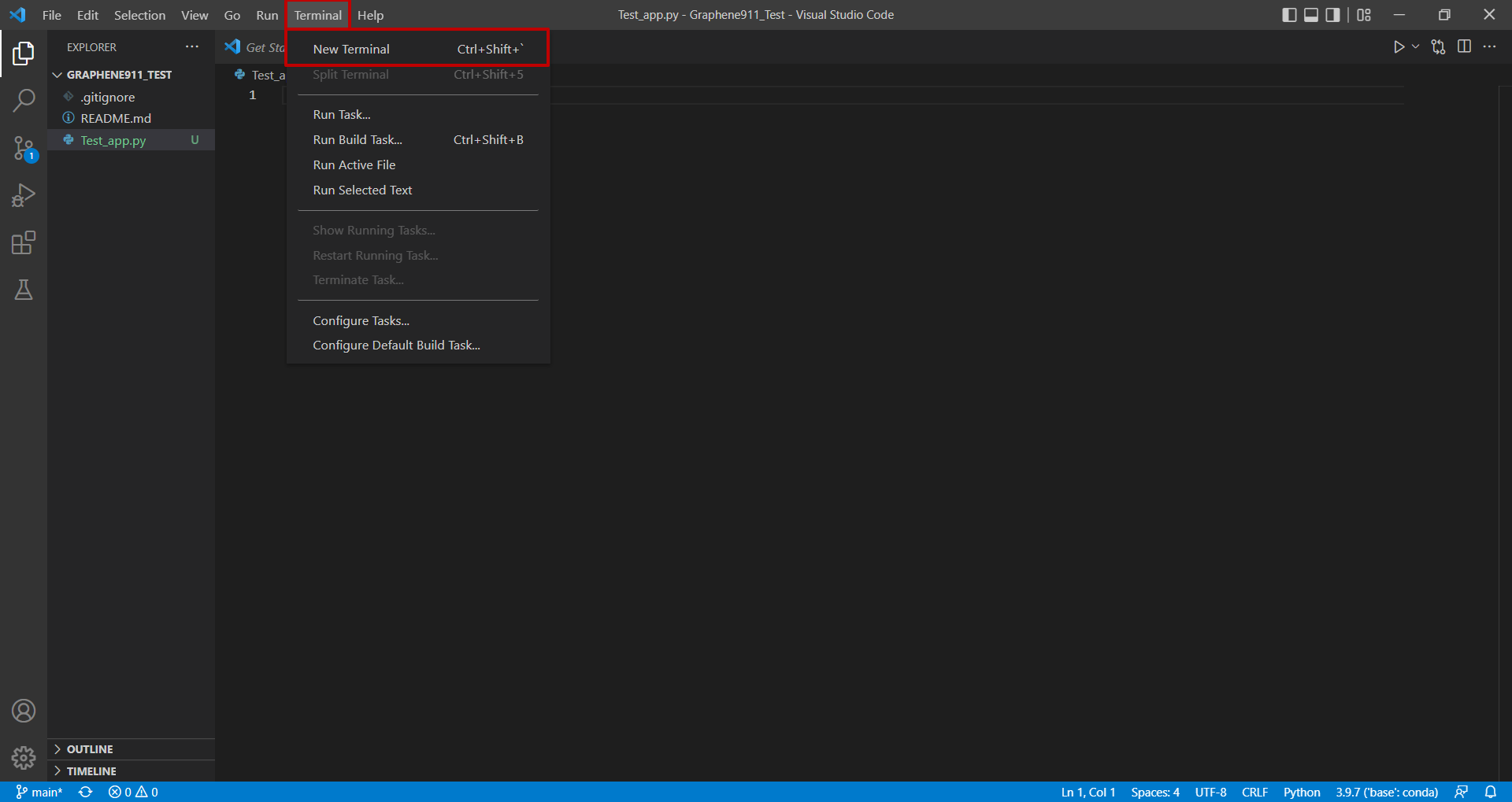Viewport: 1512px width, 802px height.
Task: Toggle Panel layout icon
Action: [1311, 15]
